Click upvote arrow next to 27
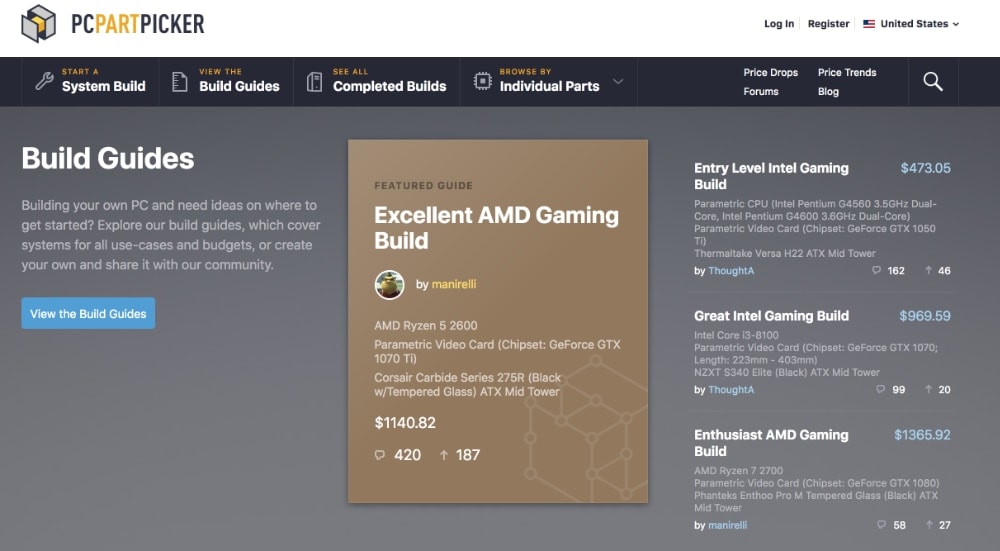Viewport: 1000px width, 551px height. pyautogui.click(x=929, y=525)
